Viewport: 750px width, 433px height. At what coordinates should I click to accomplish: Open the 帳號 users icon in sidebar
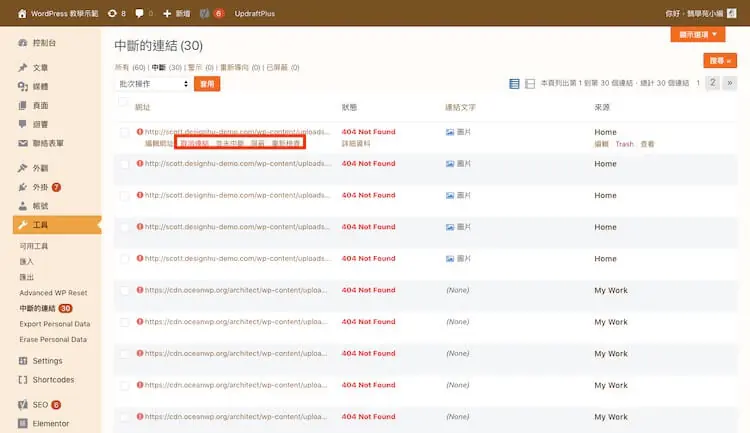[22, 206]
